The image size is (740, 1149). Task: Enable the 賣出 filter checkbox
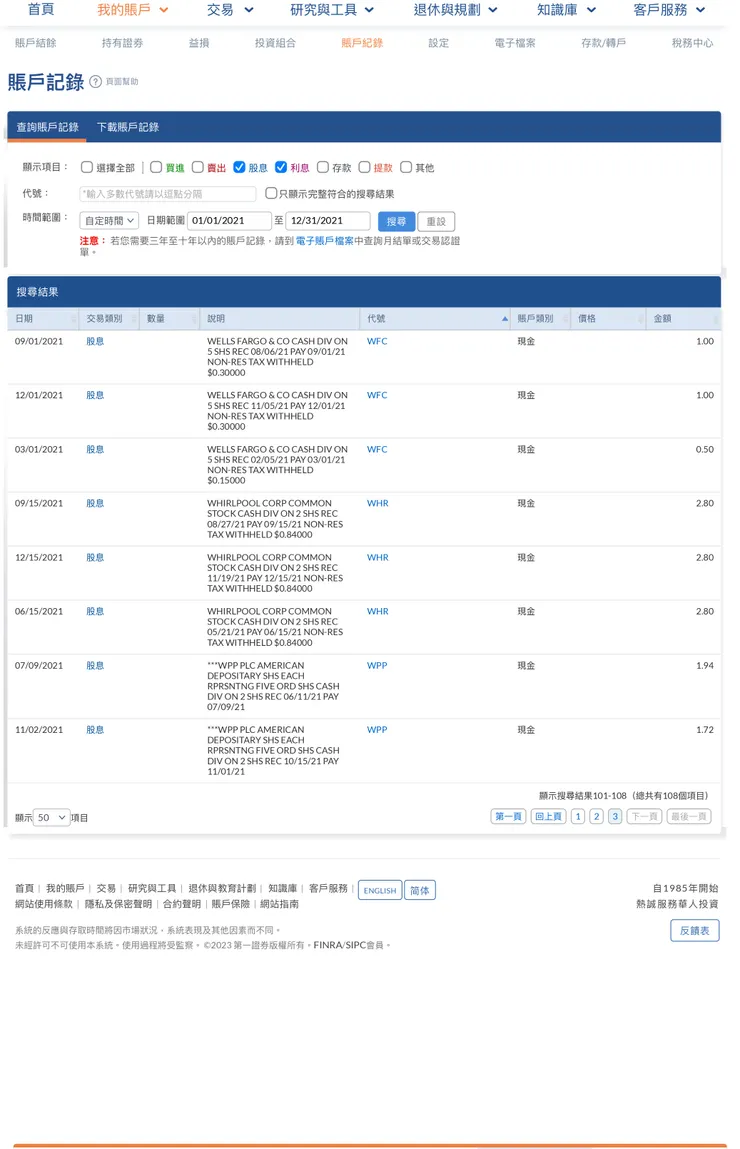tap(197, 167)
